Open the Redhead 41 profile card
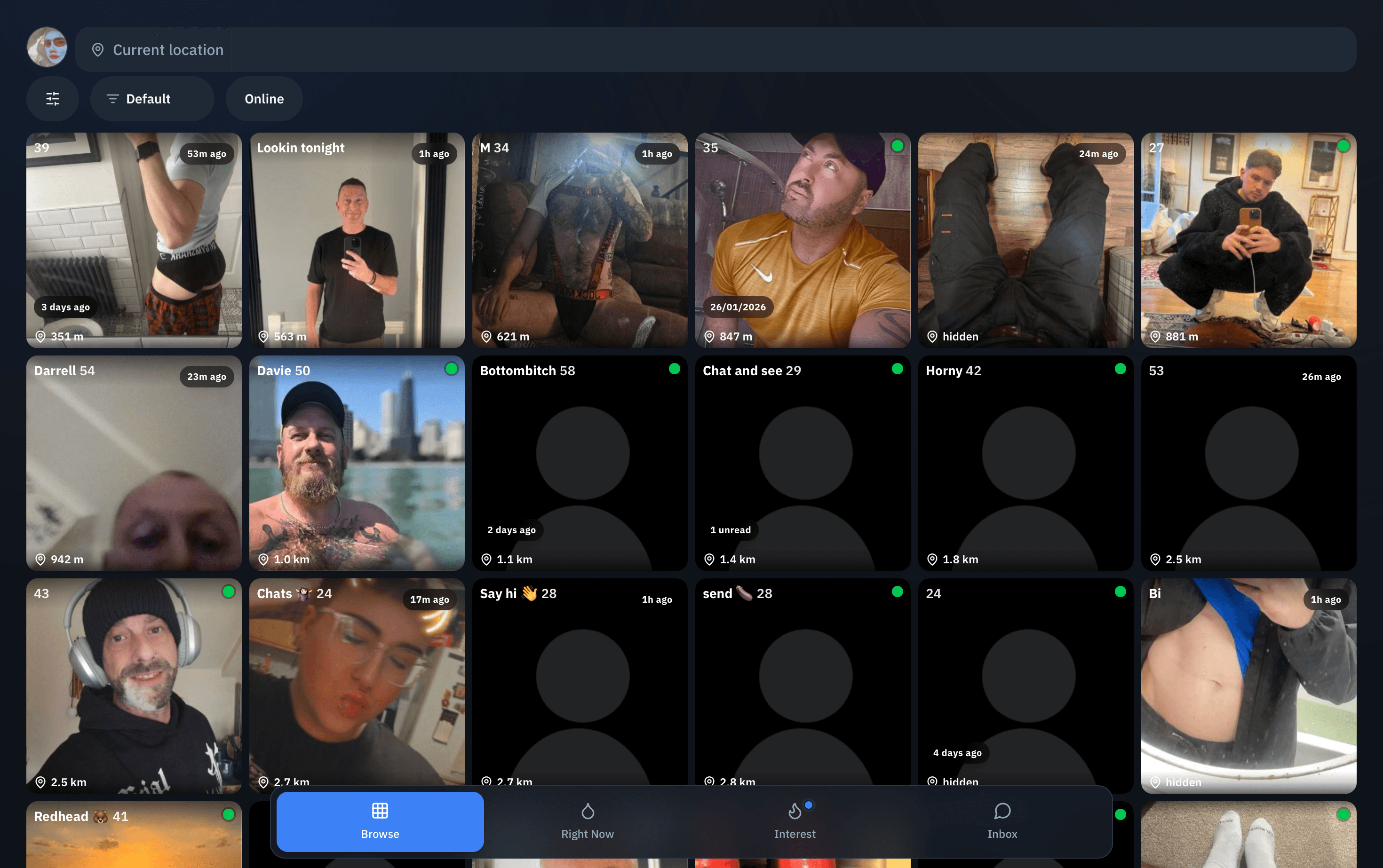This screenshot has width=1383, height=868. point(134,834)
